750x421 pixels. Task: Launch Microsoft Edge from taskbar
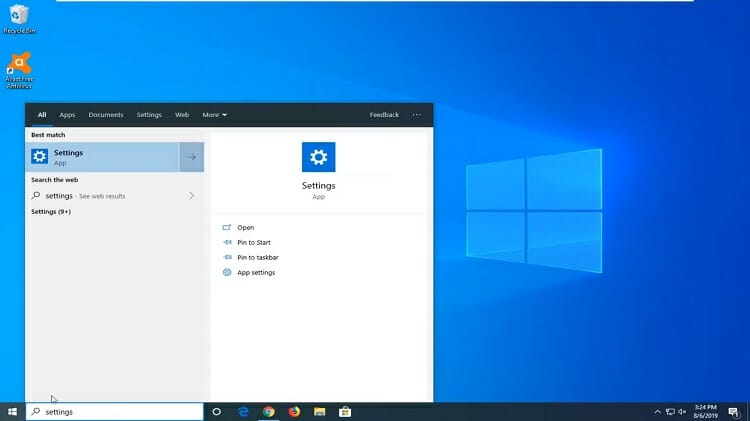[243, 412]
